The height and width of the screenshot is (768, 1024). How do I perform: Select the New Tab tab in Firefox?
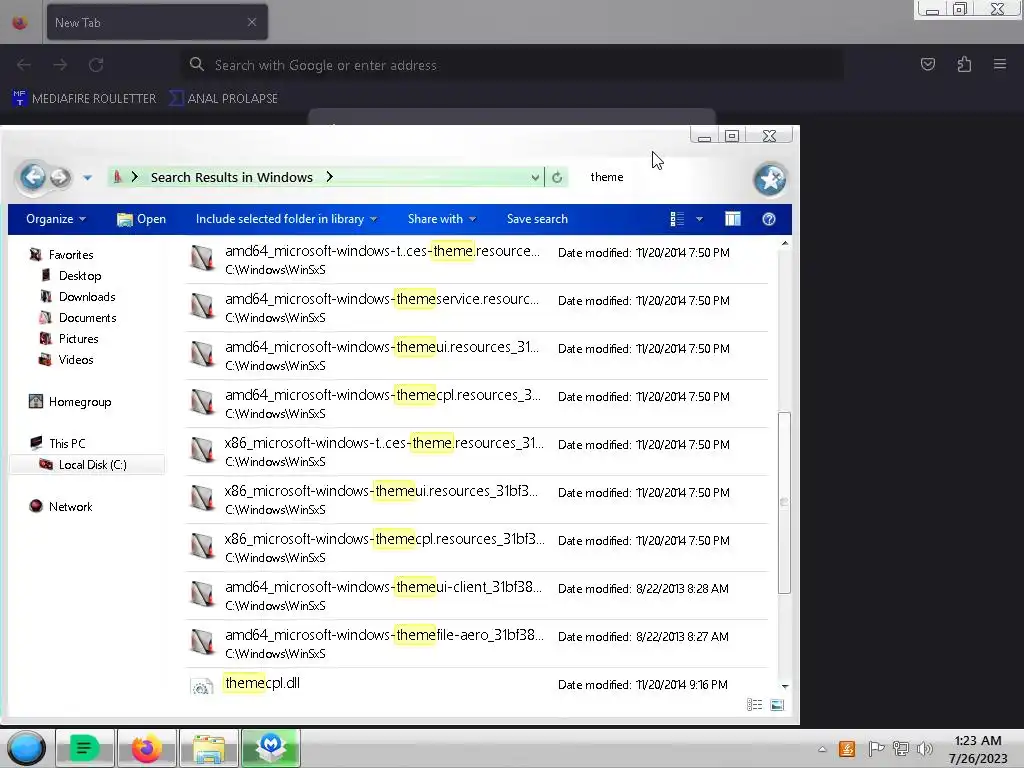(x=157, y=22)
